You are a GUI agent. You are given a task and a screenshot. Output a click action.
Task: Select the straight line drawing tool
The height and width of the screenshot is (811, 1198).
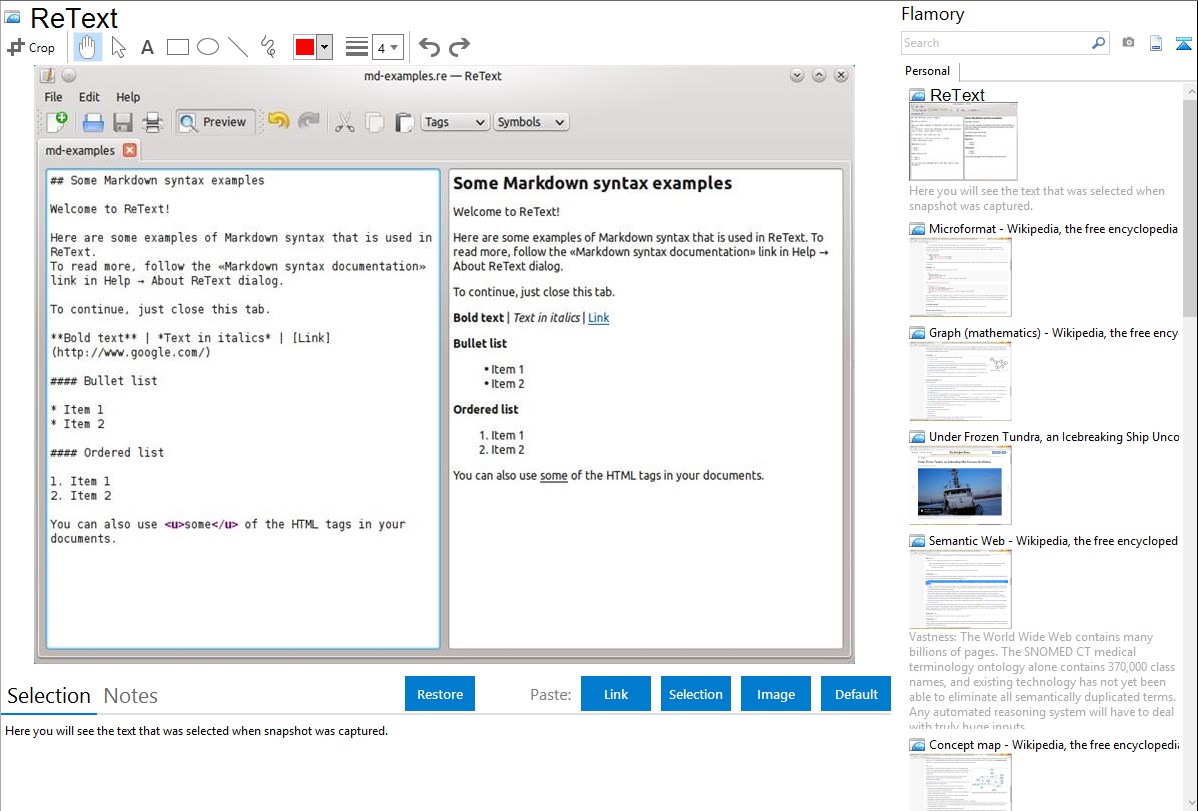[x=238, y=47]
